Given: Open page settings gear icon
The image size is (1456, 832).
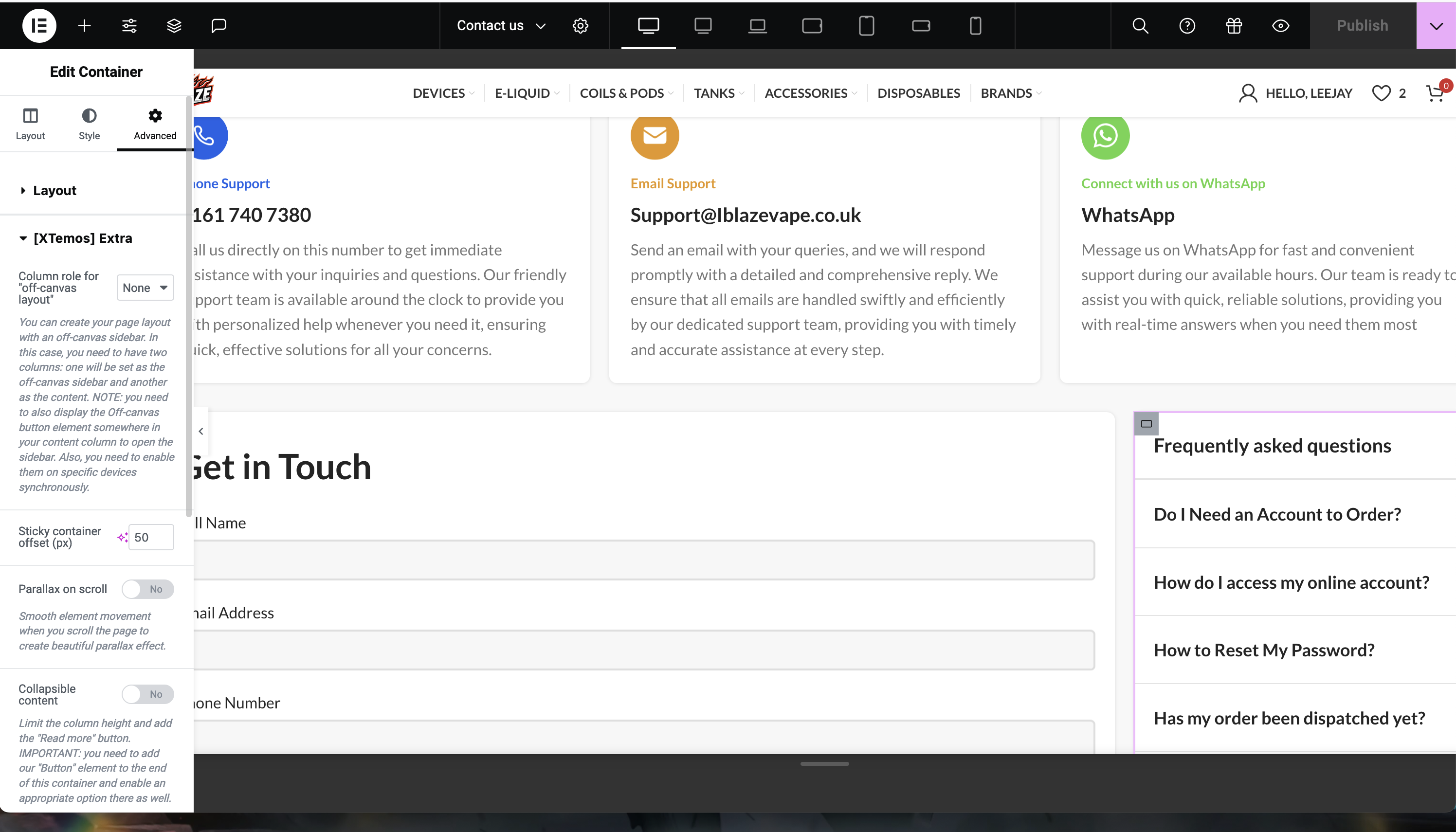Looking at the screenshot, I should (x=580, y=26).
